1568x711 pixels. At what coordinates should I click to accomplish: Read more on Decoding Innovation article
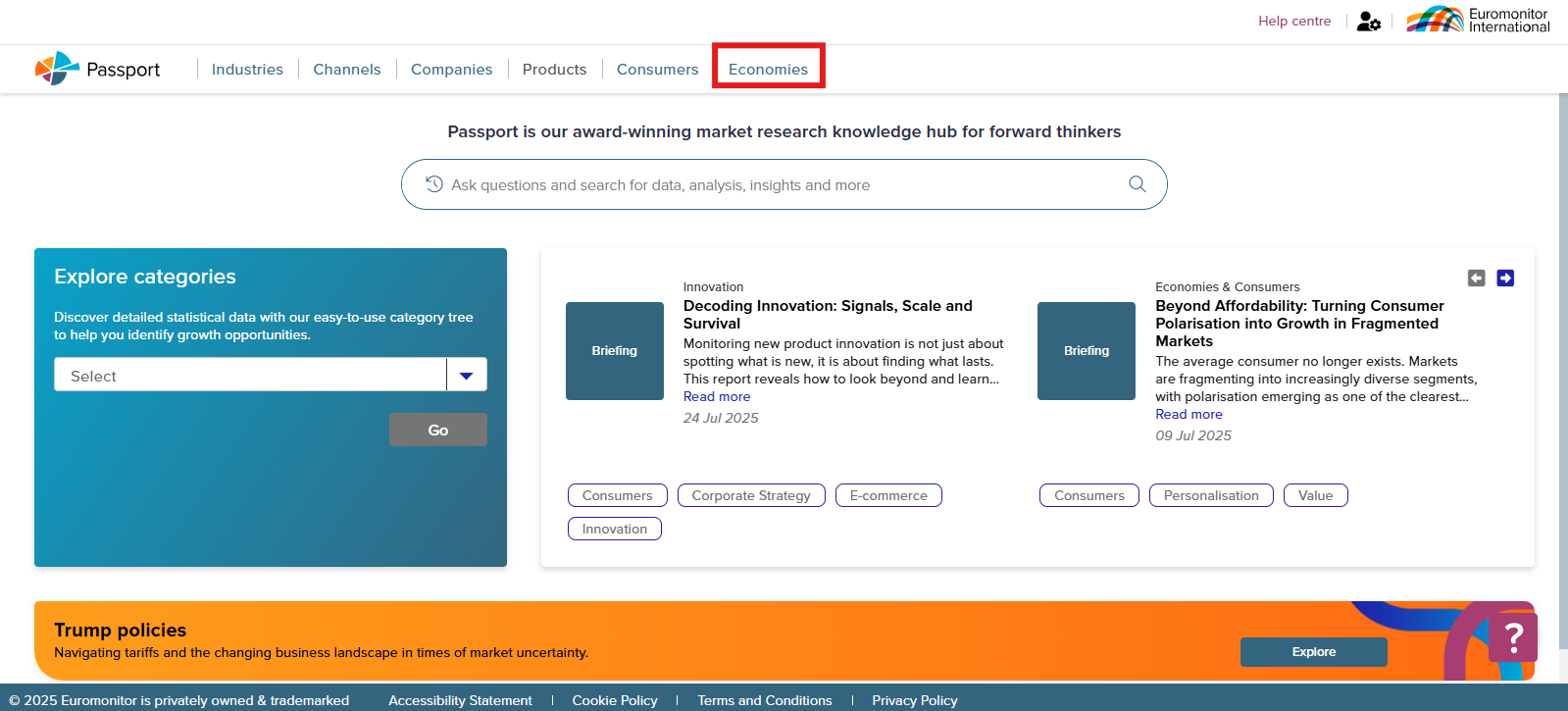pyautogui.click(x=717, y=397)
